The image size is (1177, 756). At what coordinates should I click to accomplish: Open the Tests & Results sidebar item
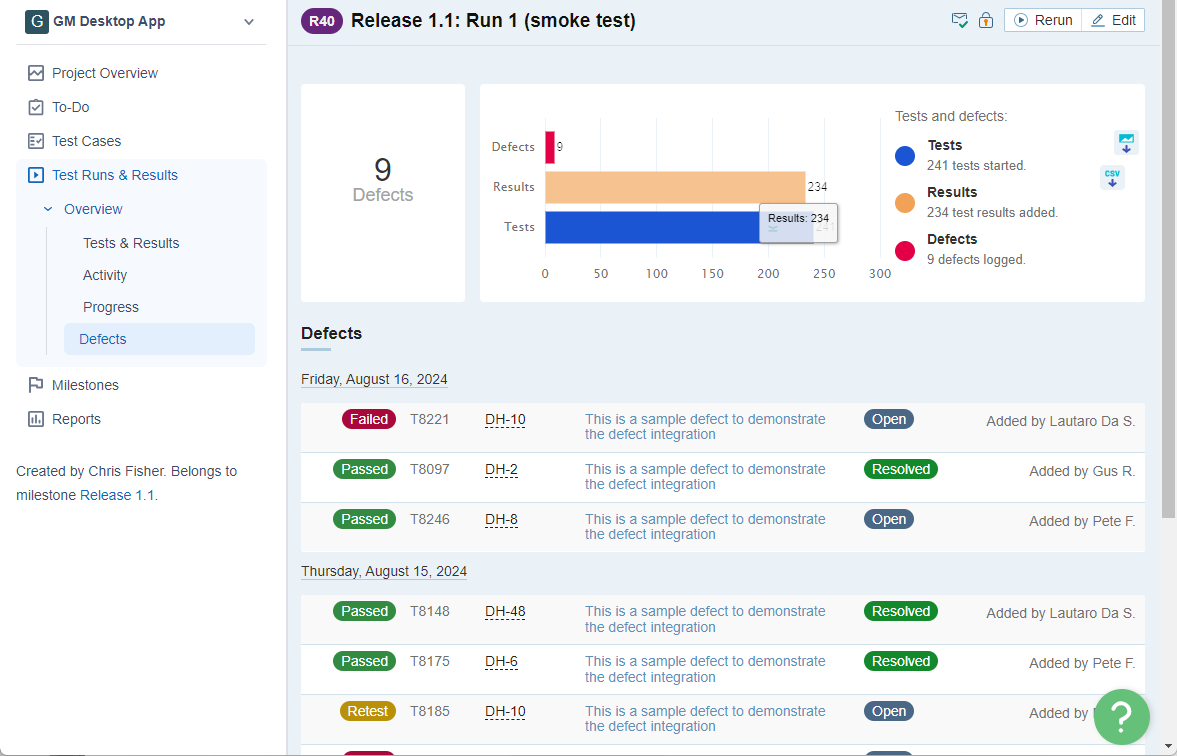[x=131, y=243]
